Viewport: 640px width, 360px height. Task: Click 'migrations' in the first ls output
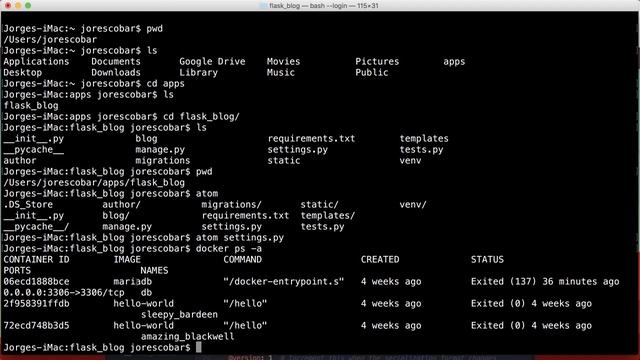point(163,161)
